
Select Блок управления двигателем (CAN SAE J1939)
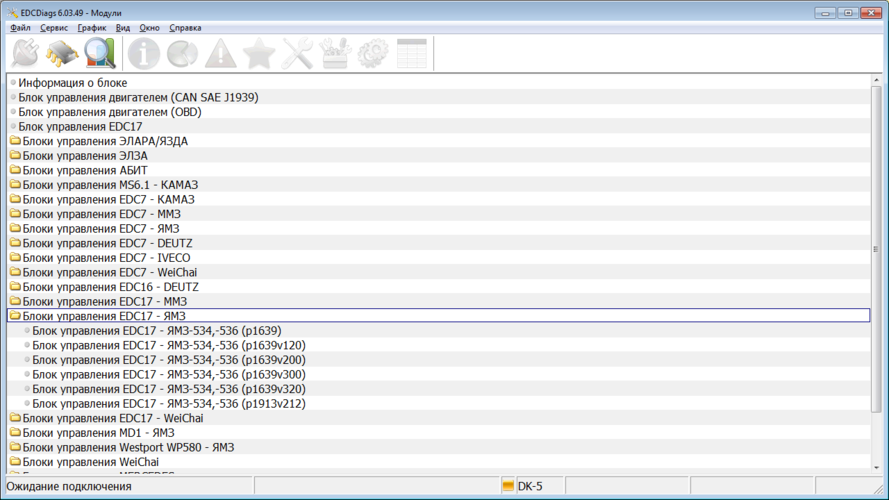coord(438,98)
